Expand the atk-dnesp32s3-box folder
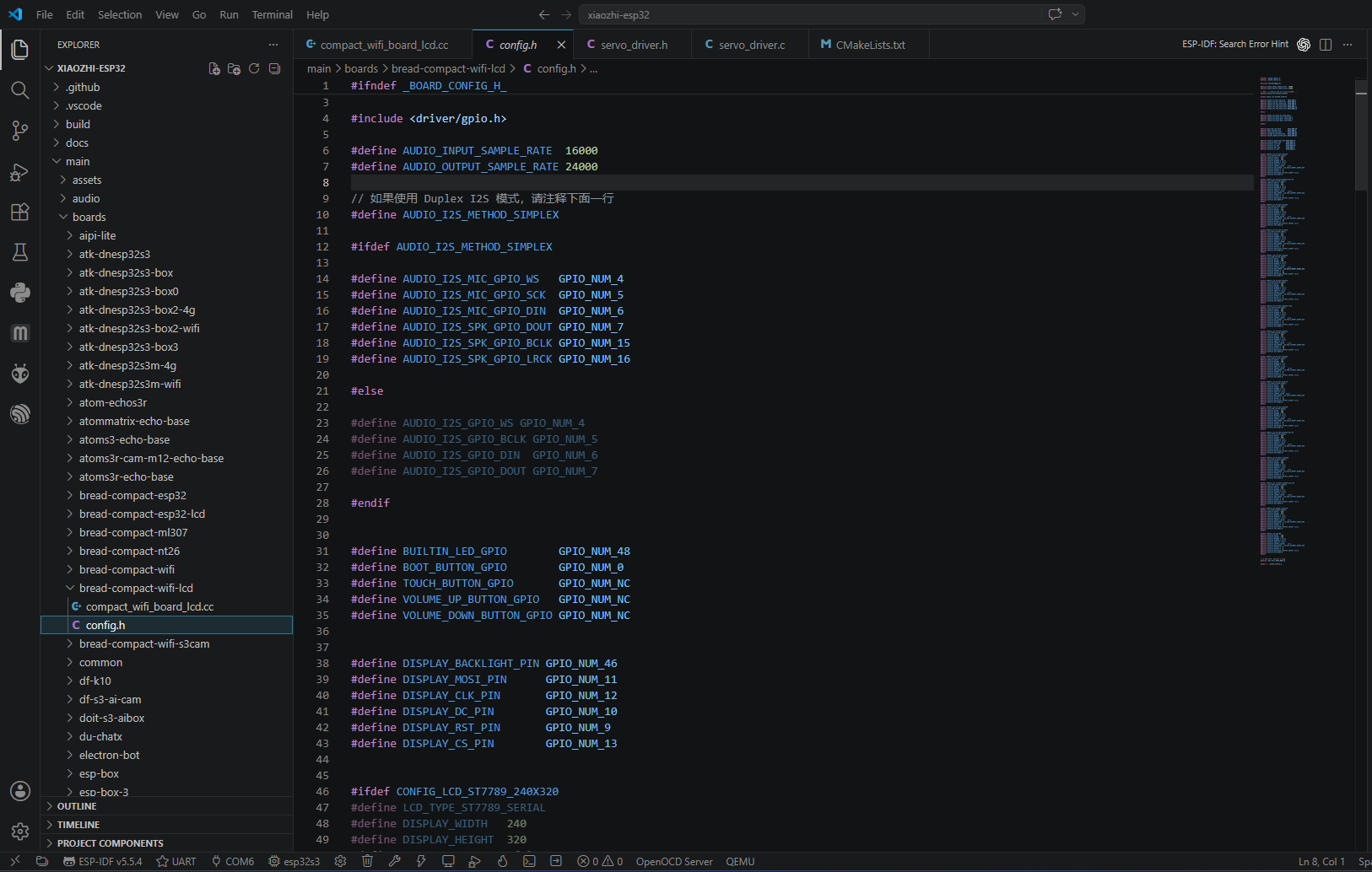 [126, 272]
